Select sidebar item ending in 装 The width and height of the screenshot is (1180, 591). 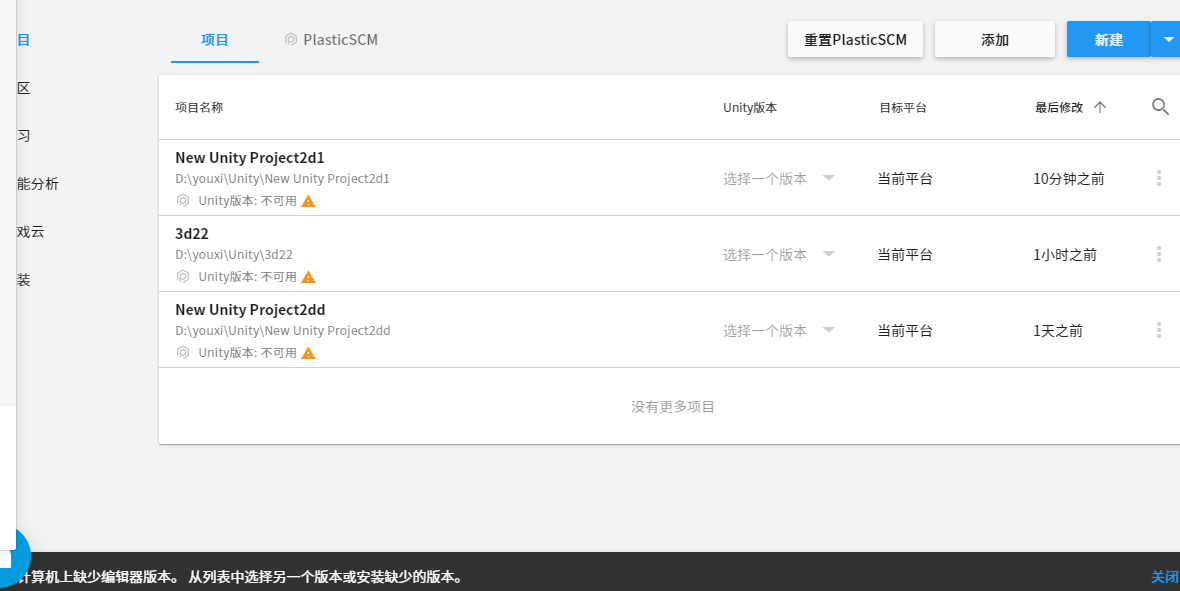(23, 280)
